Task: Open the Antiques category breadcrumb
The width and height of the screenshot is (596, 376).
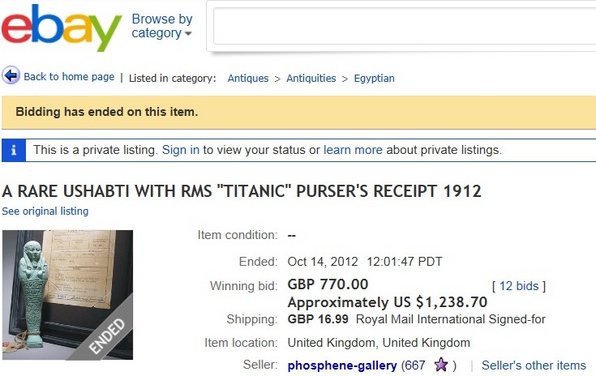Action: pyautogui.click(x=248, y=78)
